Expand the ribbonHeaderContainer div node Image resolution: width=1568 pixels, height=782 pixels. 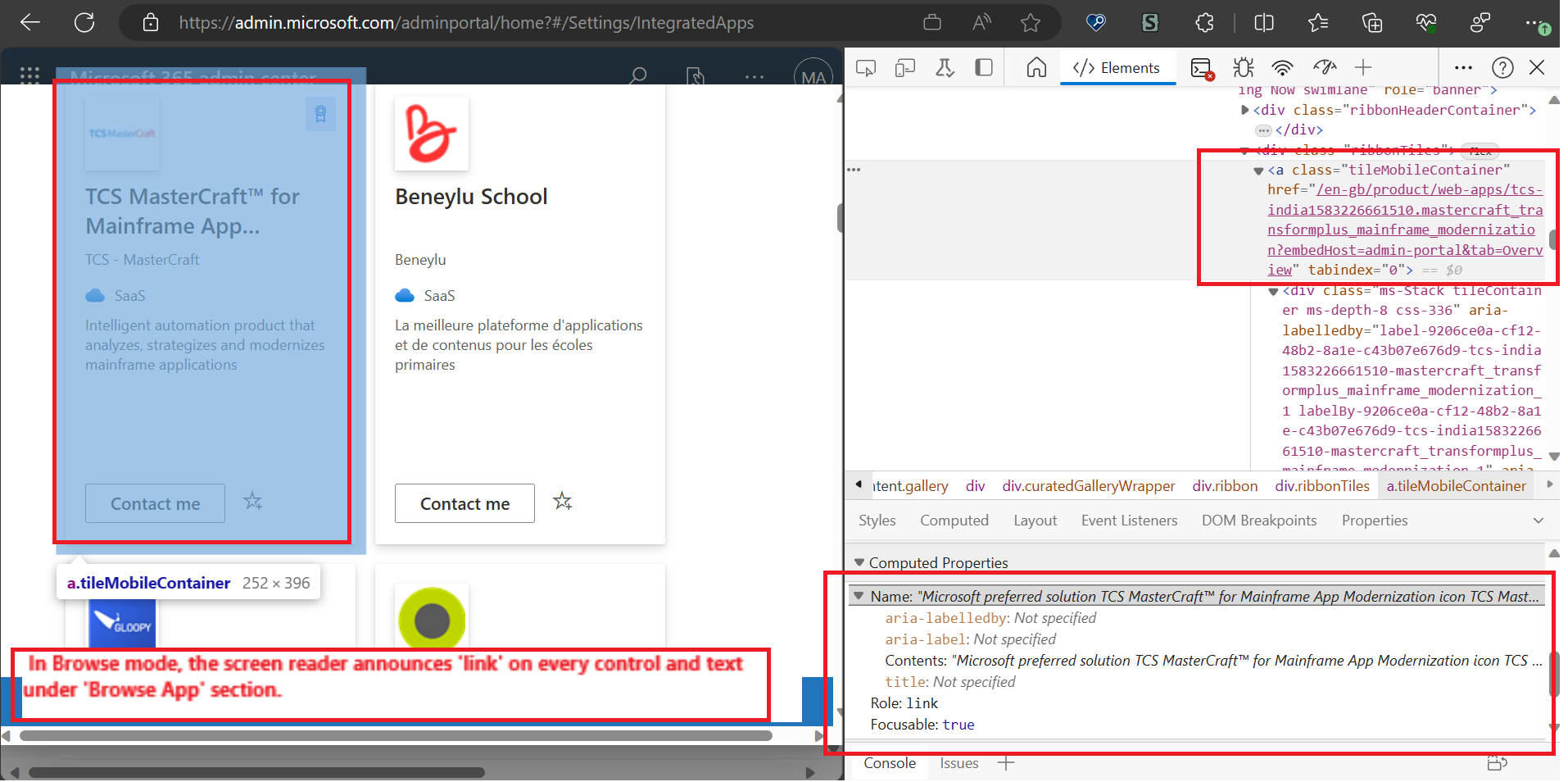pos(1245,110)
